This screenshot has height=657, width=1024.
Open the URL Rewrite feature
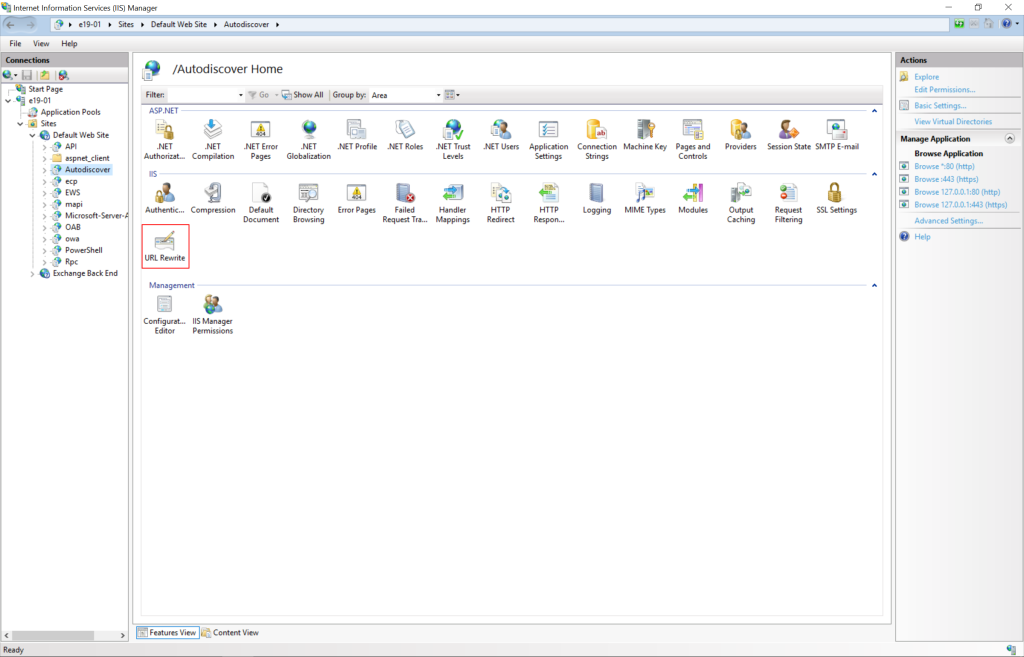(165, 246)
